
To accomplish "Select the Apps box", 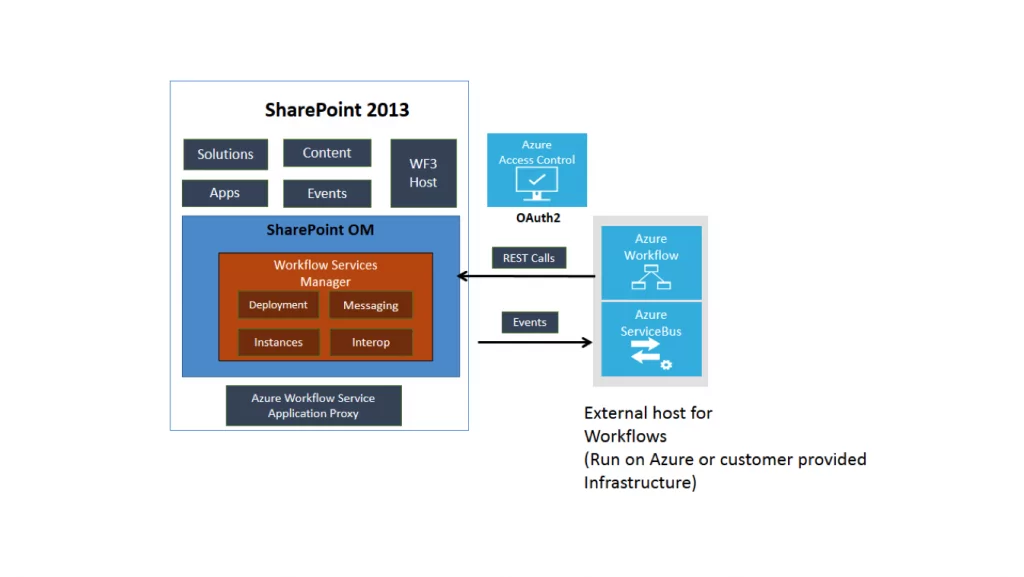I will (225, 193).
